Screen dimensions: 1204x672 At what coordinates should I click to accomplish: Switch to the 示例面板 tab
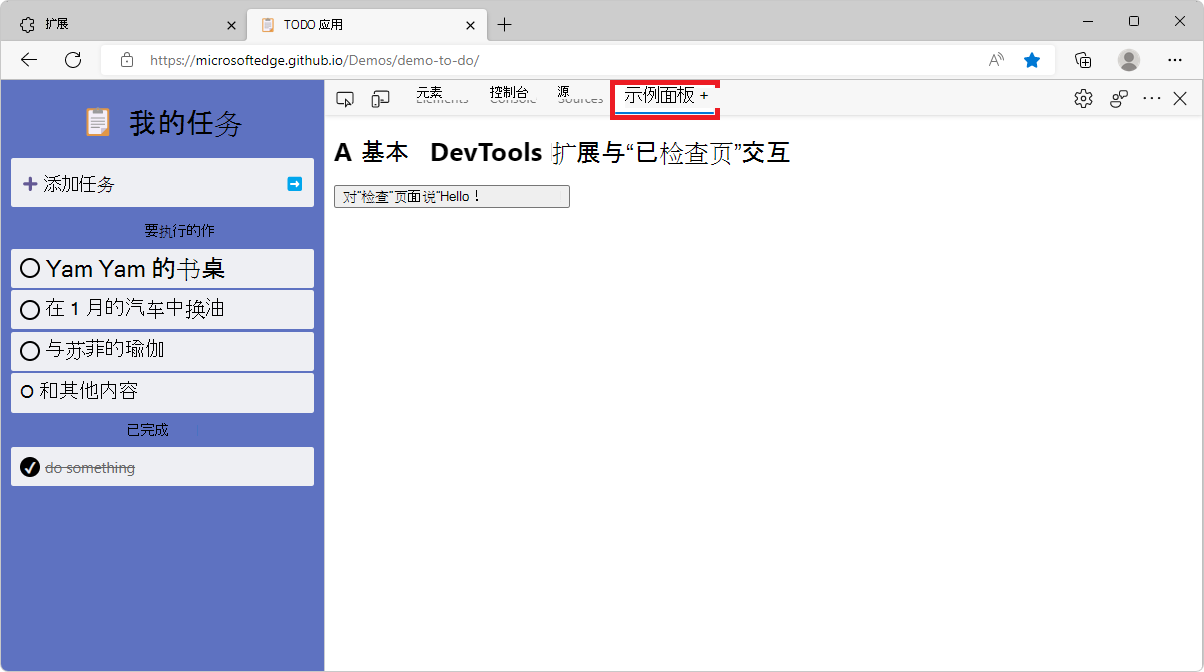660,97
